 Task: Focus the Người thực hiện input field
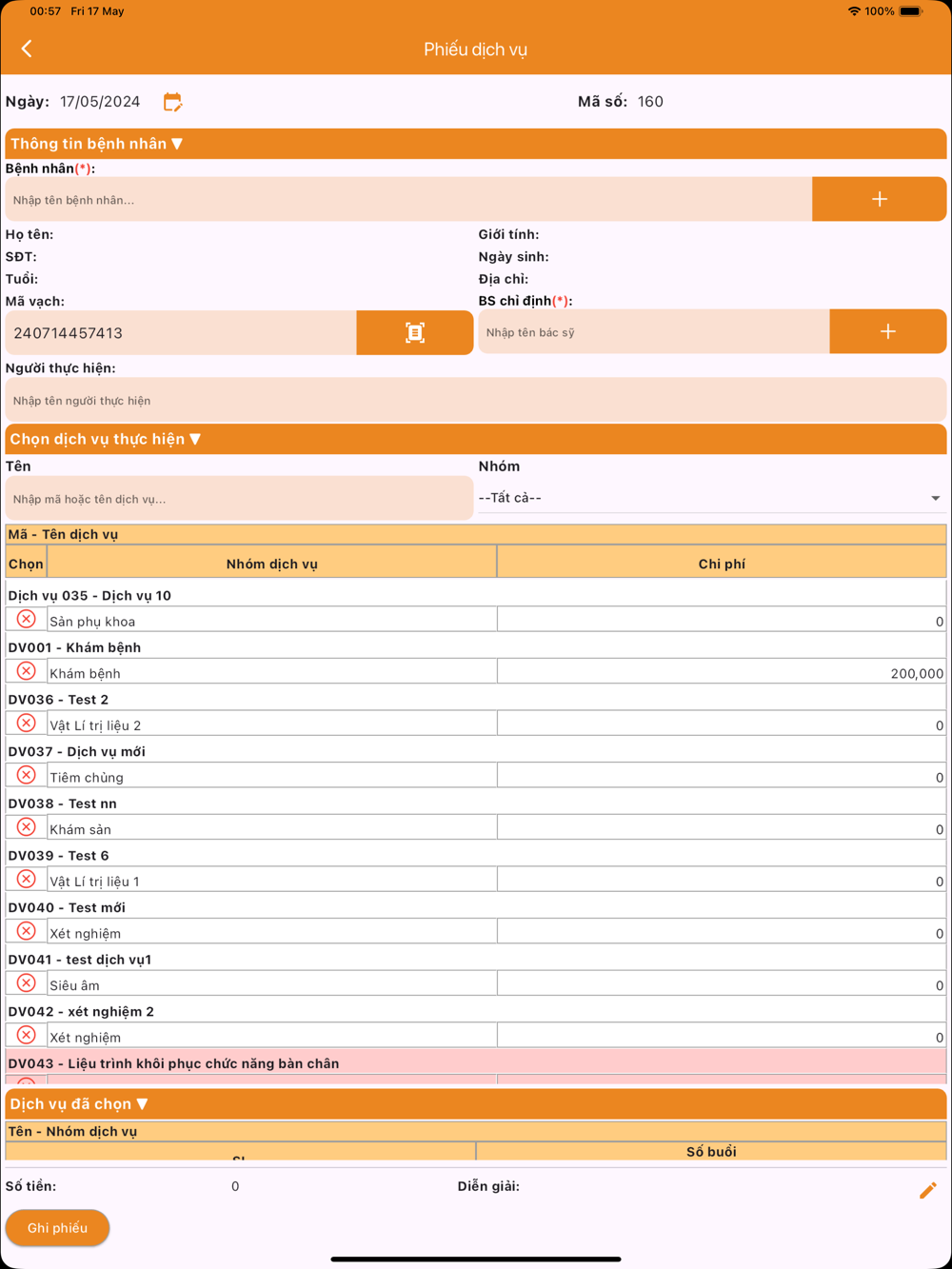click(x=476, y=400)
